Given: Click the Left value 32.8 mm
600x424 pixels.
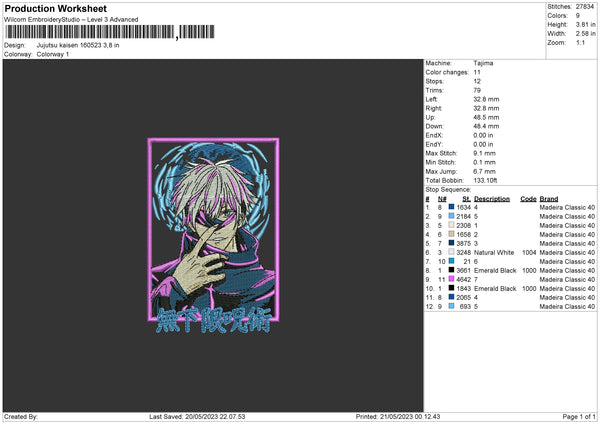Looking at the screenshot, I should click(486, 99).
